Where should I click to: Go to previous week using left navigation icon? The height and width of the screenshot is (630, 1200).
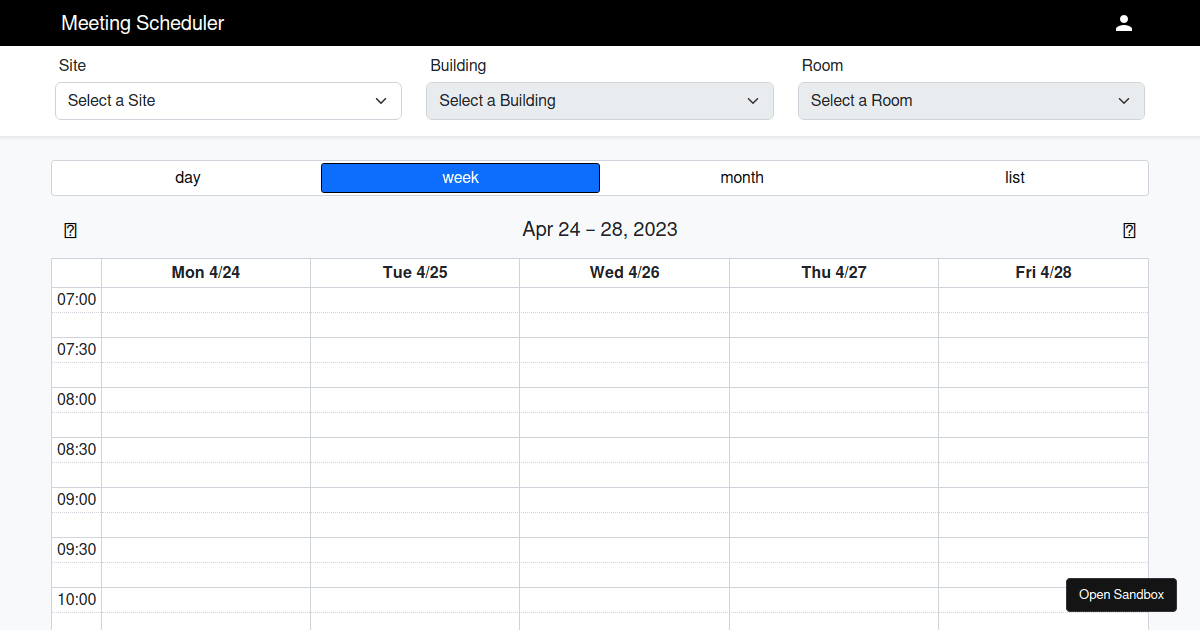tap(70, 231)
